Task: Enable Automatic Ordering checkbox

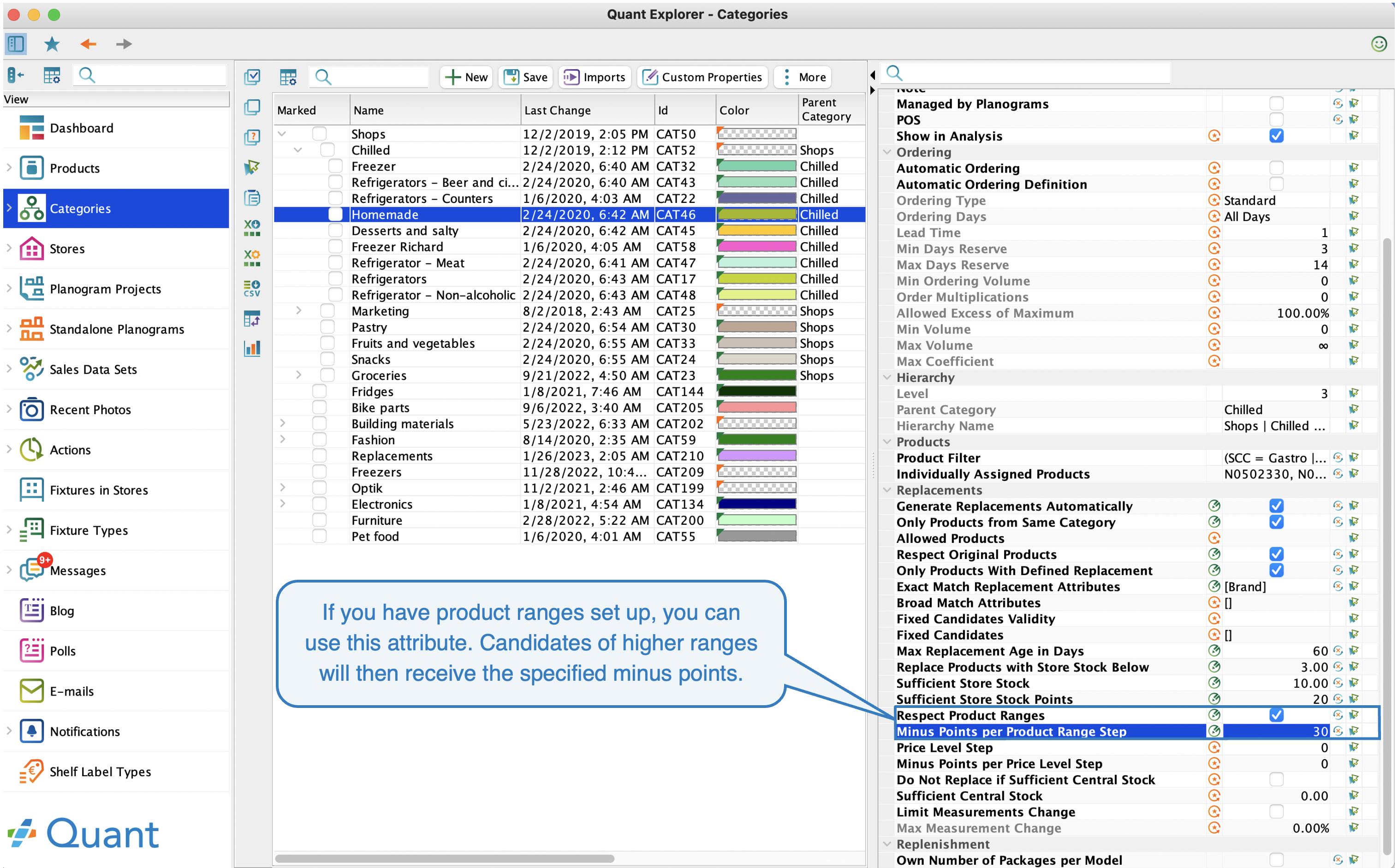Action: (x=1276, y=167)
